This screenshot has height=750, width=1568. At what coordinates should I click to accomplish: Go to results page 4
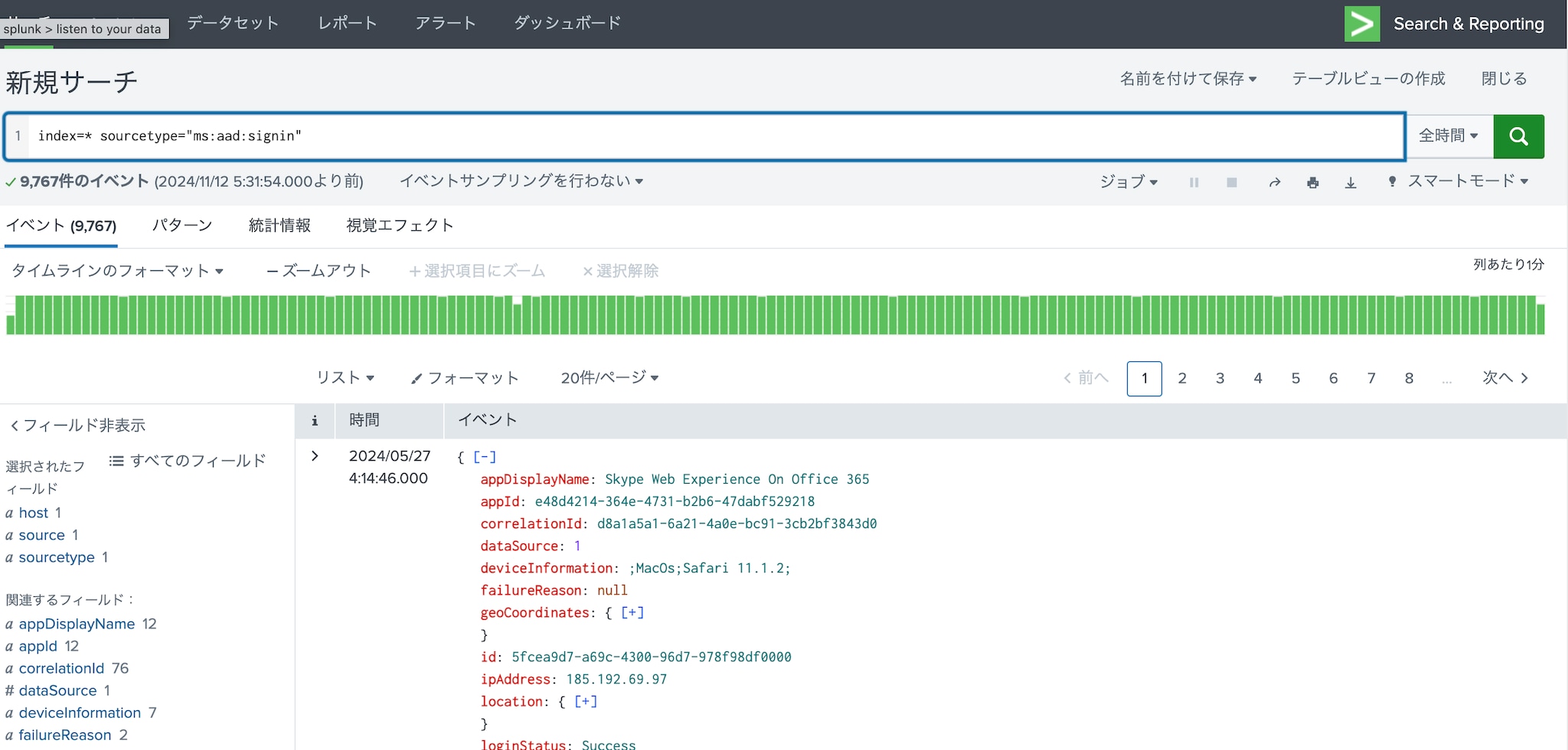[x=1258, y=378]
